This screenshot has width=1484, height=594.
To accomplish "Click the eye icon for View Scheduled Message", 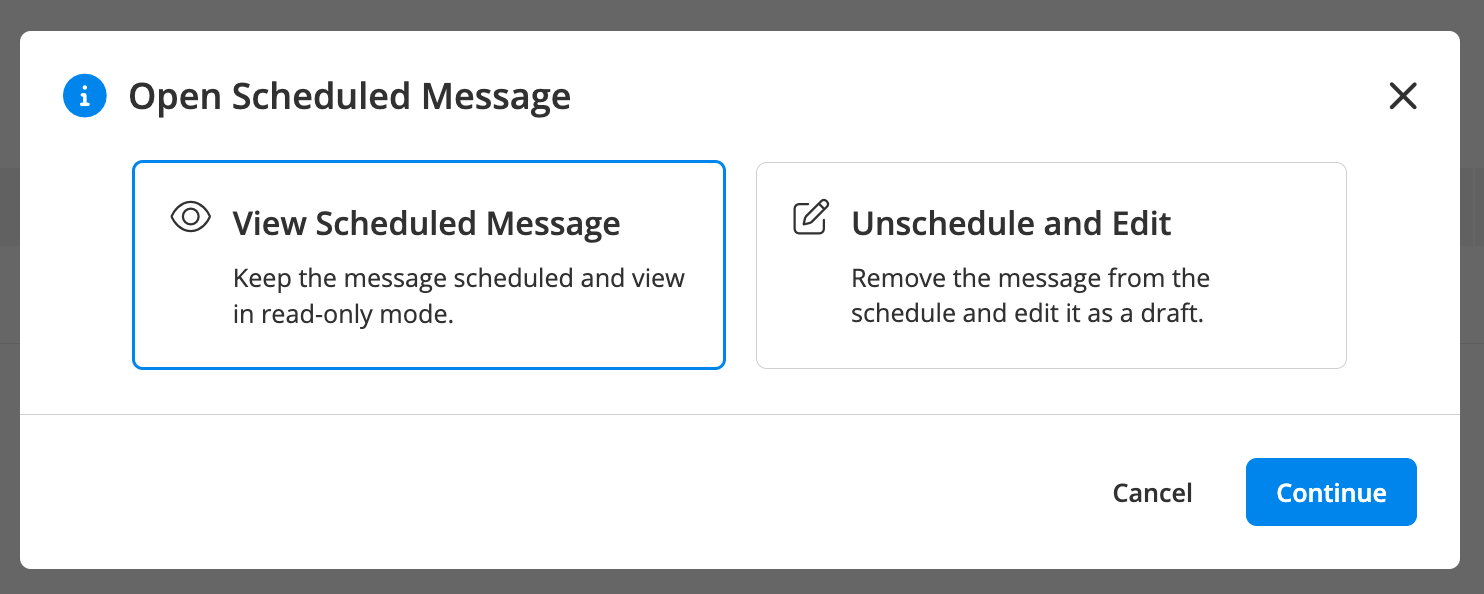I will coord(191,217).
